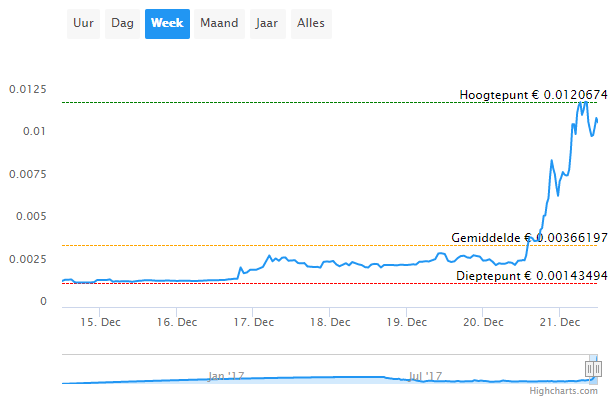Click the 19. Dec axis label
Screen dimensions: 608x398
pos(407,322)
